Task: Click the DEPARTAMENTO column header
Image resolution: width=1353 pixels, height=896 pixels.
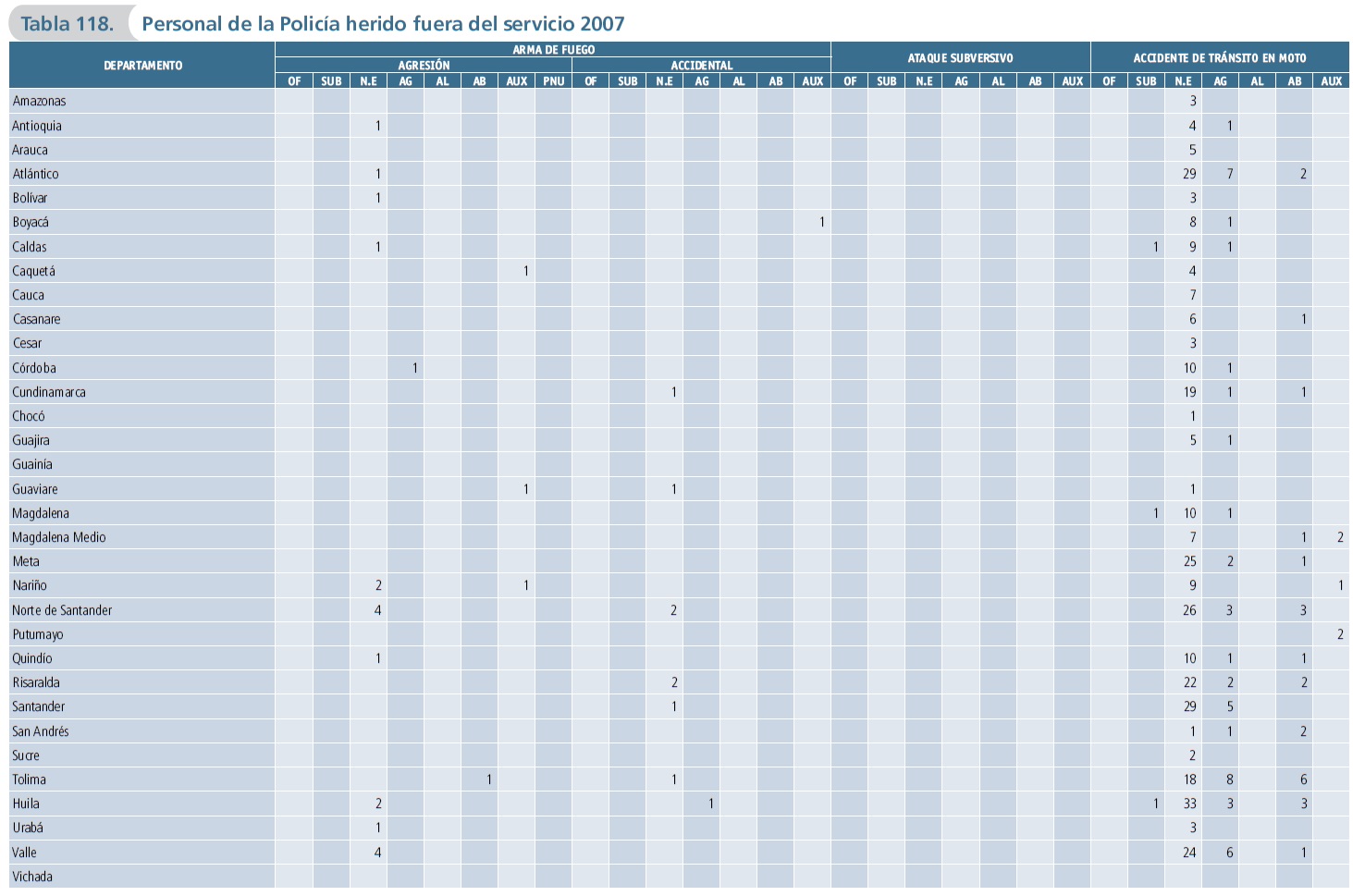Action: pos(142,66)
